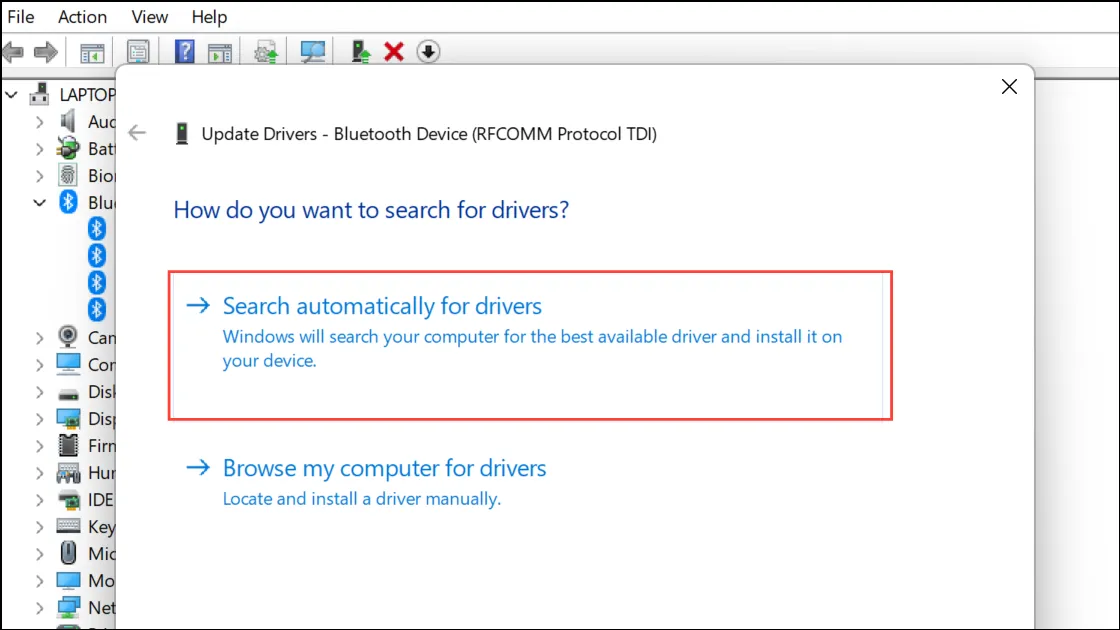The width and height of the screenshot is (1120, 630).
Task: Click Scan for hardware changes monitor icon
Action: pos(312,52)
